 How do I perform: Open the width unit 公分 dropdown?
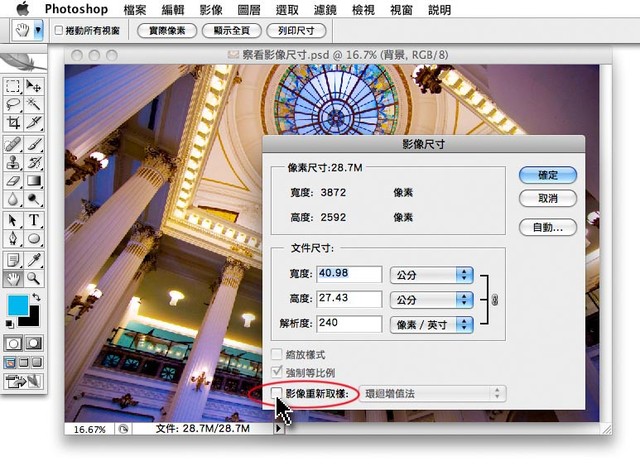[x=431, y=274]
